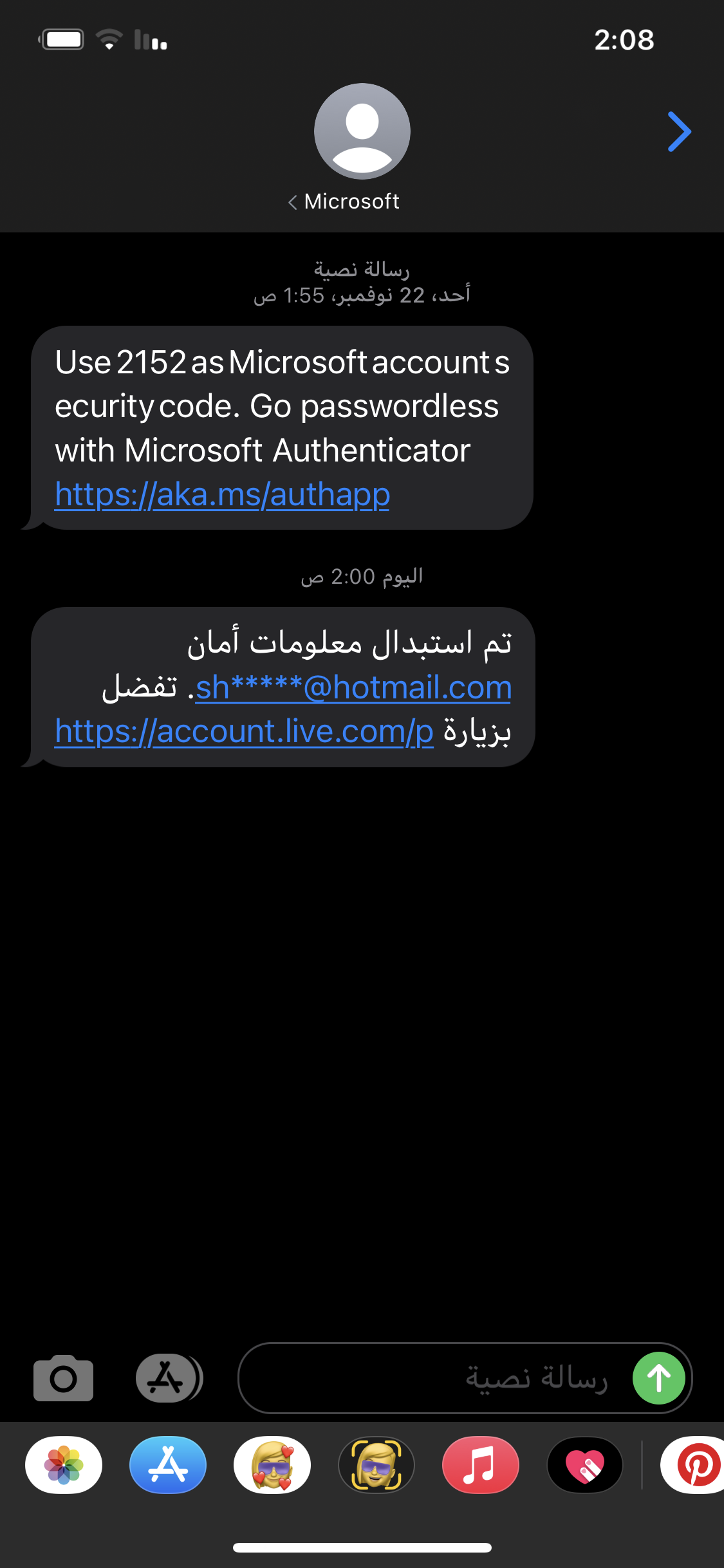
Task: Open the Animoji face-tracking app
Action: click(376, 1464)
